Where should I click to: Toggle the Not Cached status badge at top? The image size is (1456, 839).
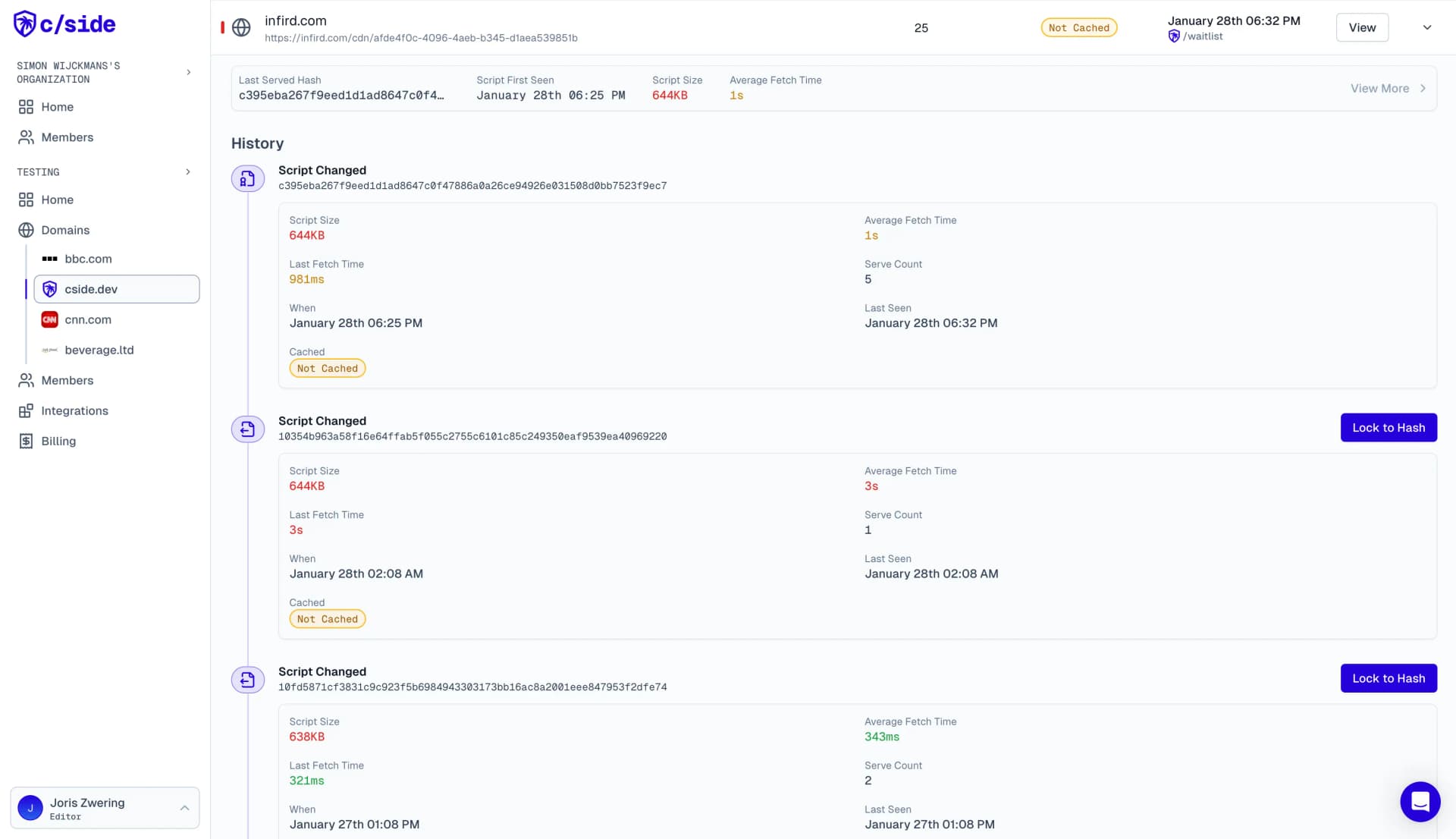[x=1079, y=27]
